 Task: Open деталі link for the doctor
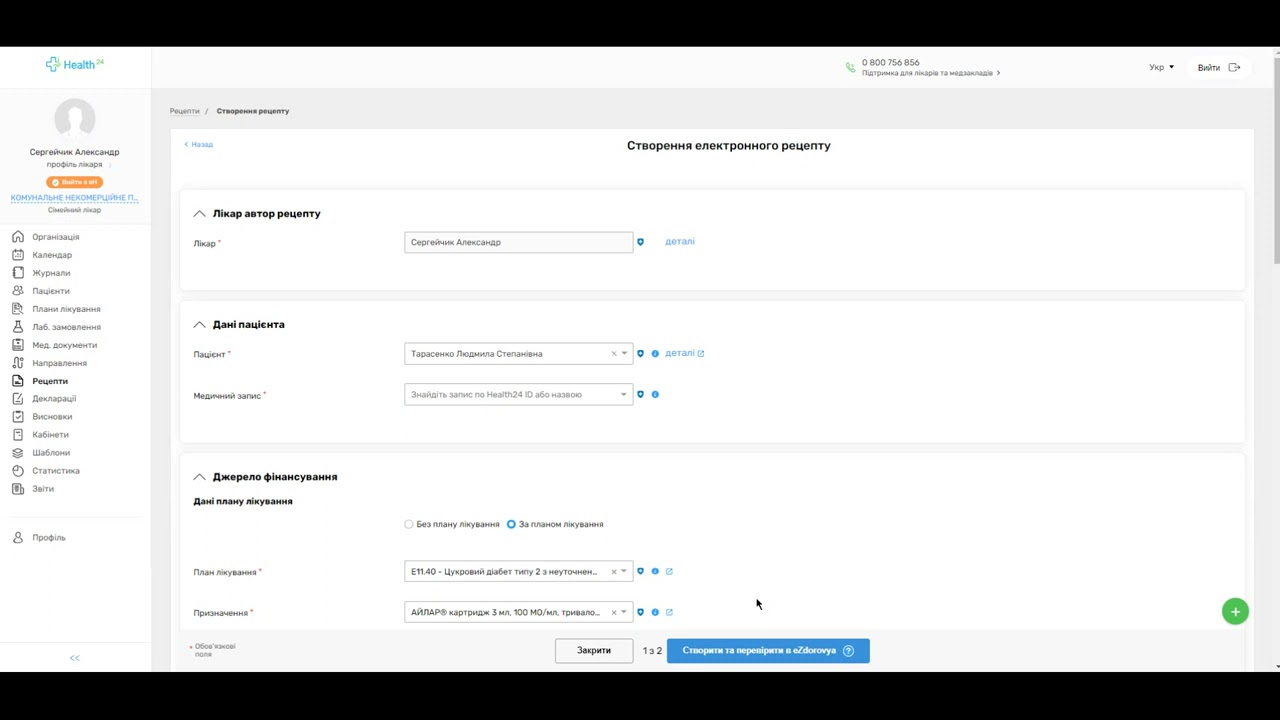click(680, 241)
